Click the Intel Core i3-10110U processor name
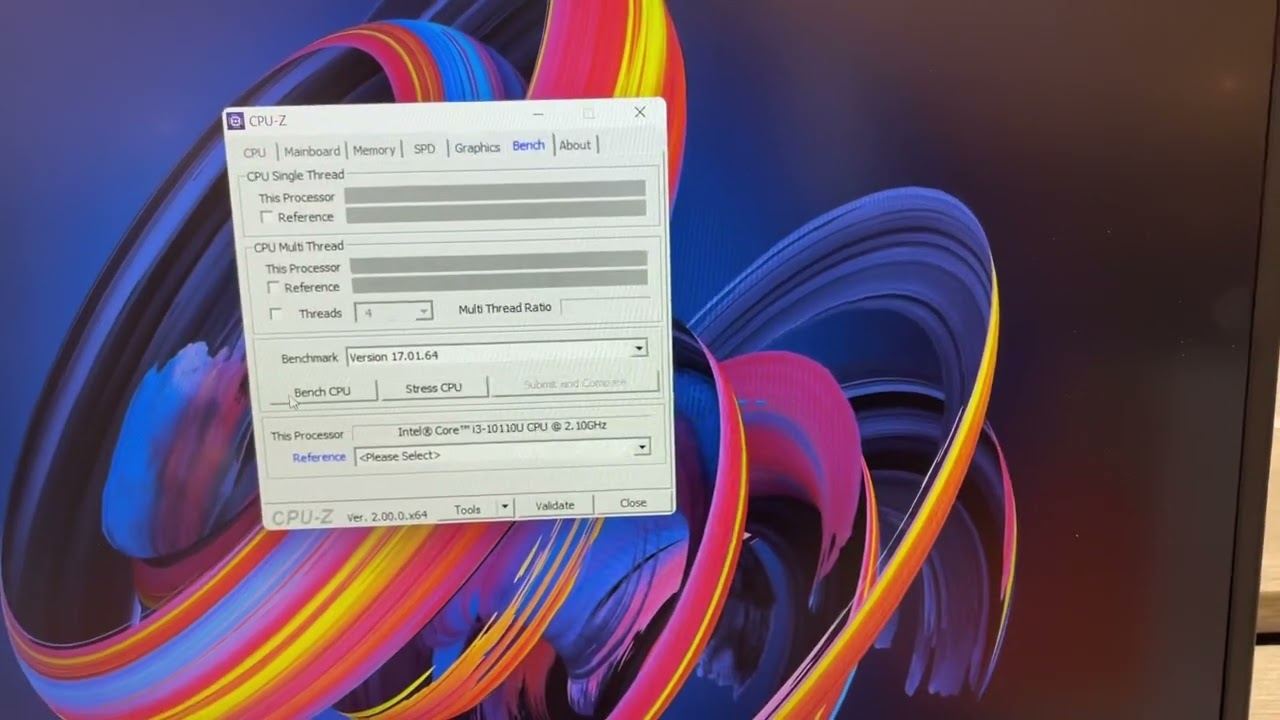Viewport: 1280px width, 720px height. [502, 428]
